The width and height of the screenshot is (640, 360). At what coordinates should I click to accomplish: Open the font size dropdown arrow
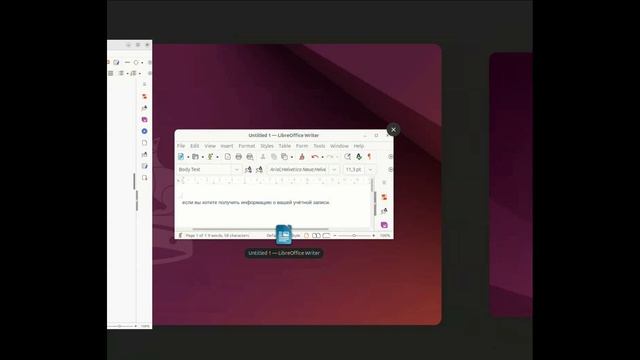pyautogui.click(x=371, y=169)
